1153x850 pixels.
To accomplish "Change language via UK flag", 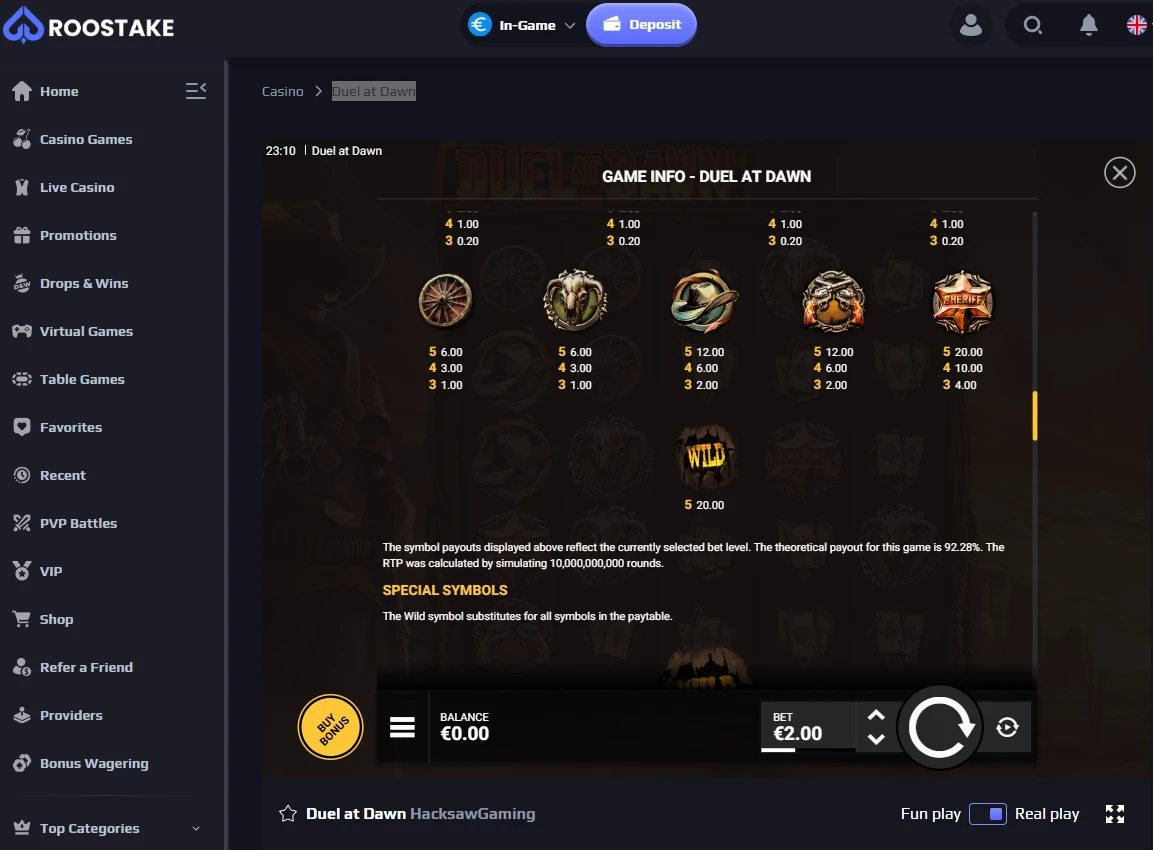I will [x=1137, y=25].
